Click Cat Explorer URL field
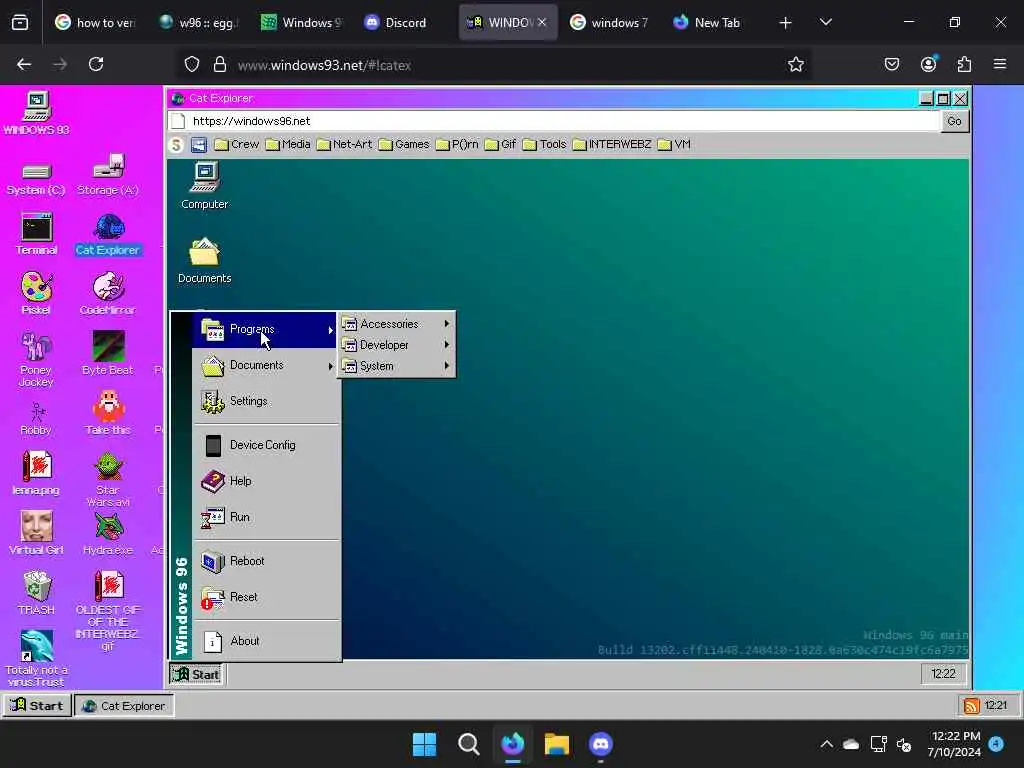Viewport: 1024px width, 768px height. [x=554, y=121]
